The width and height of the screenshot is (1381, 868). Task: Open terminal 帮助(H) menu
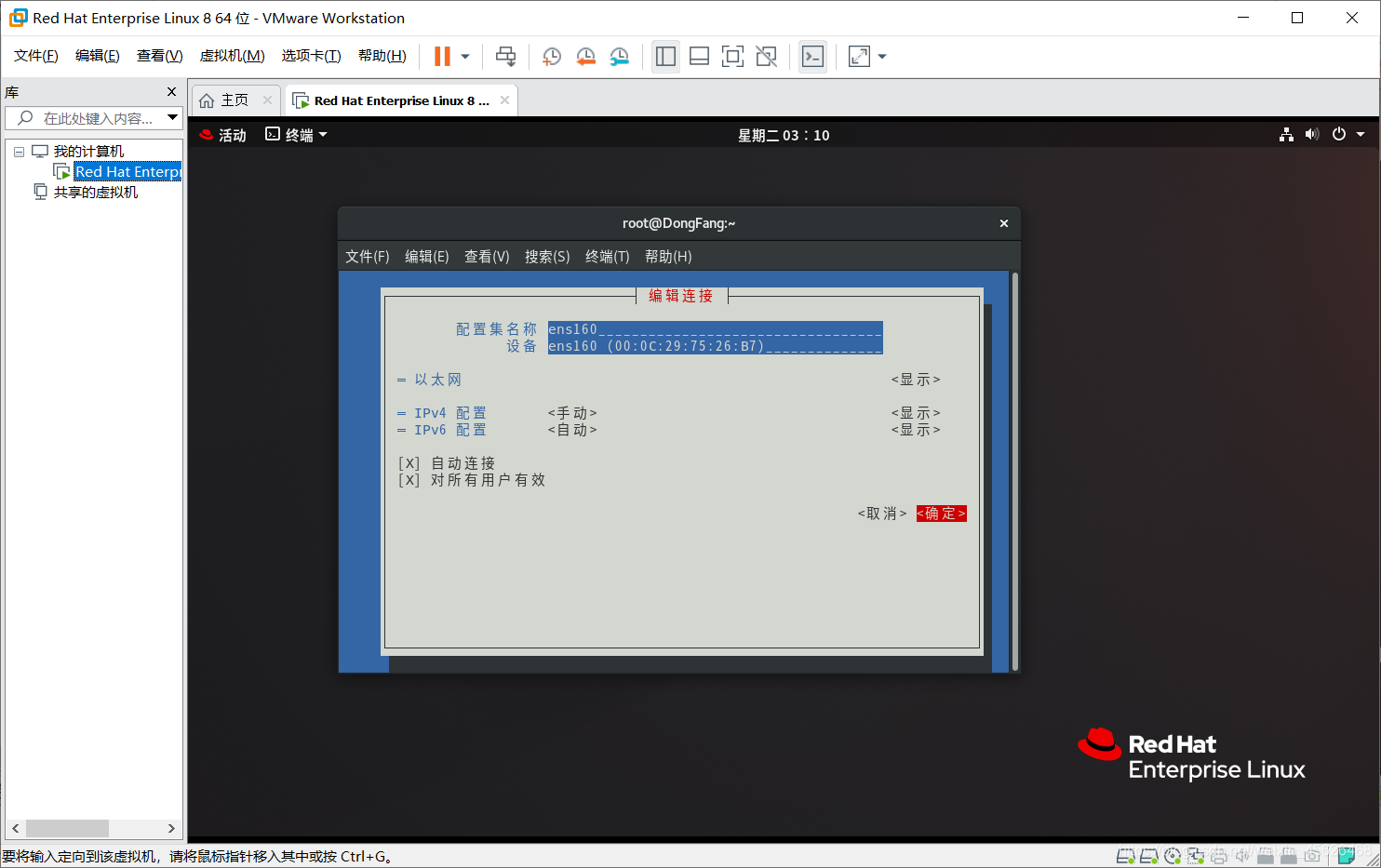point(668,257)
